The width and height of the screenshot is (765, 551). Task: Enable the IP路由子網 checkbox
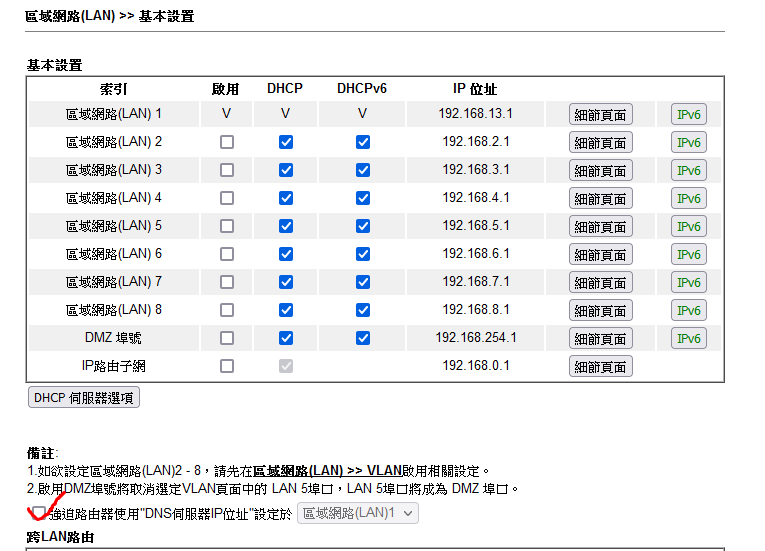coord(227,366)
